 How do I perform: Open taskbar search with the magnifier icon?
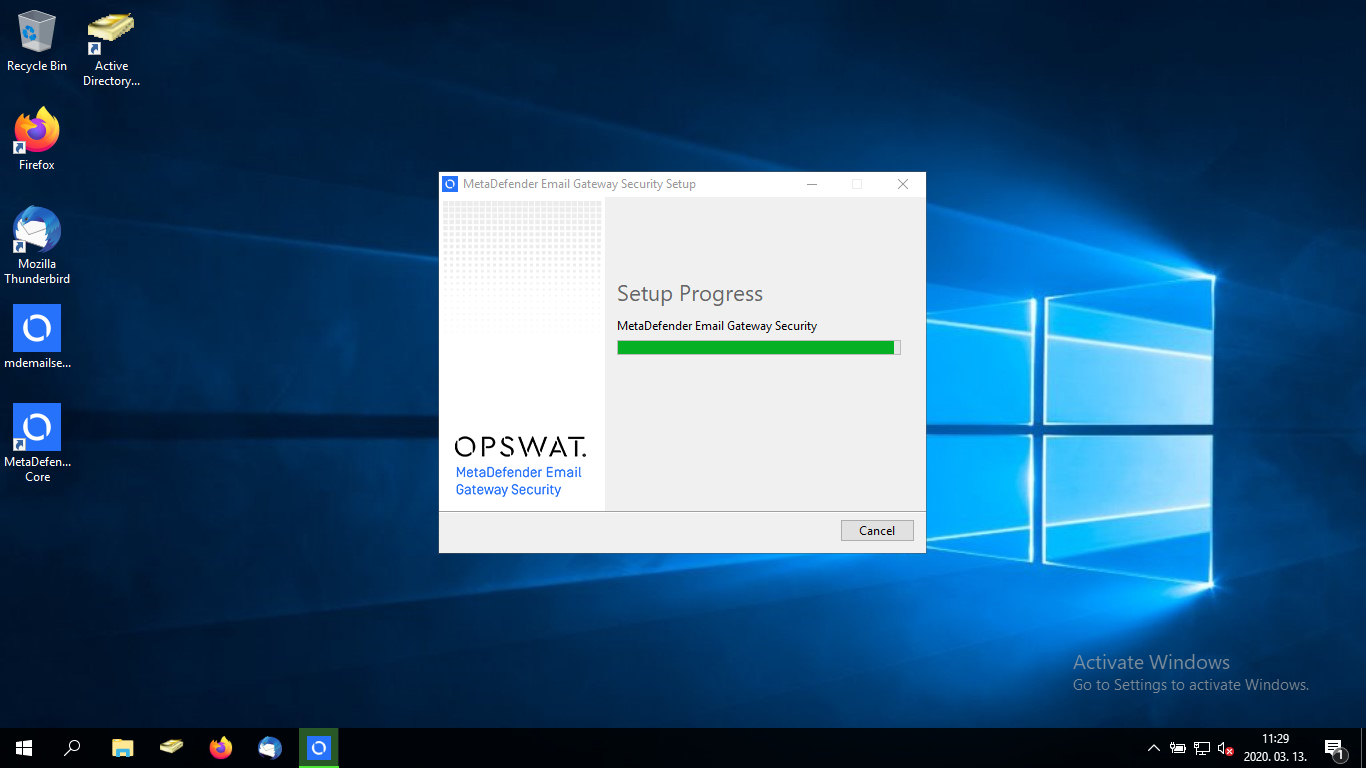(73, 748)
